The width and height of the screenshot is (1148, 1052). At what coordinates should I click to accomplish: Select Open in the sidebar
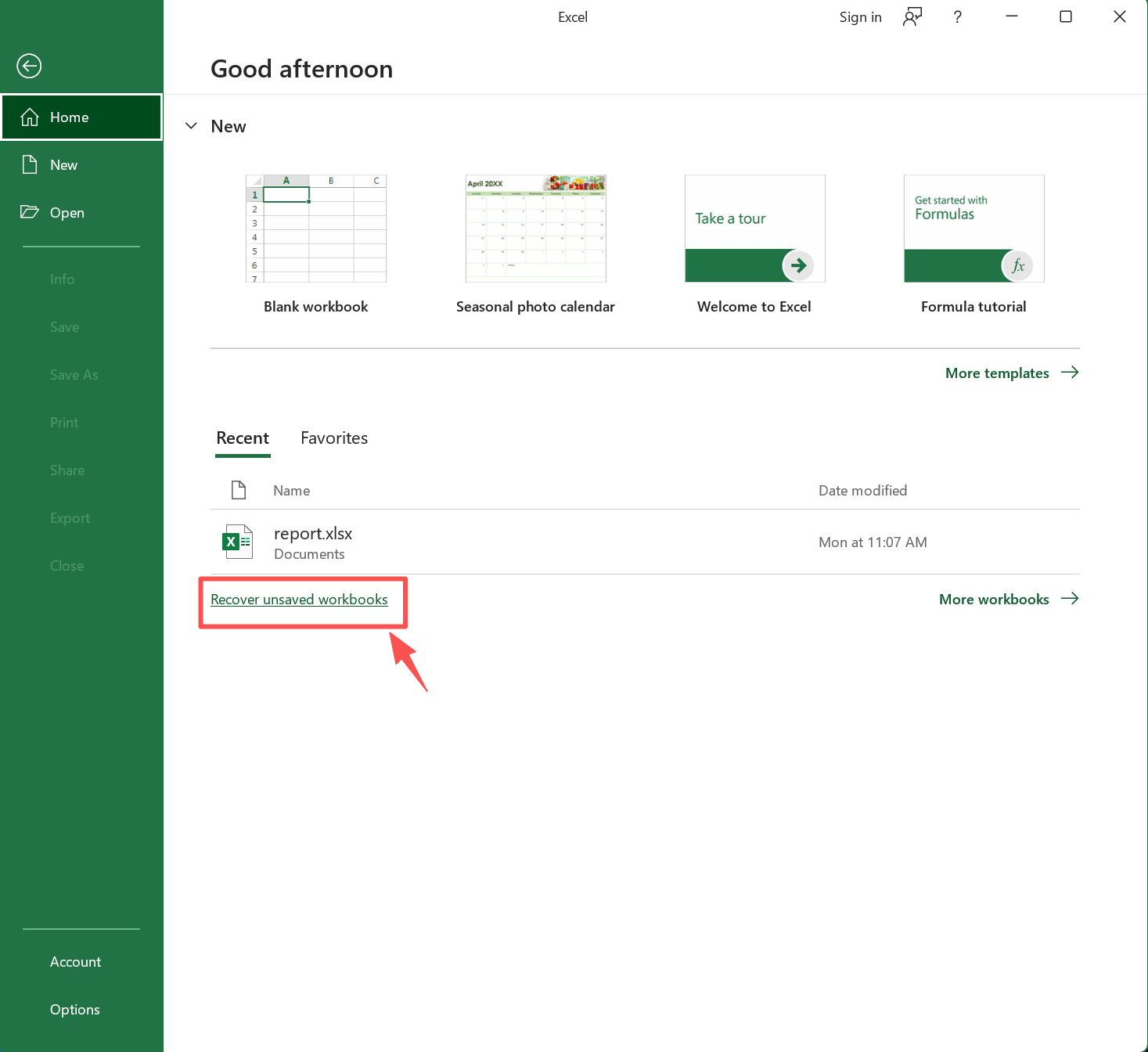tap(81, 213)
